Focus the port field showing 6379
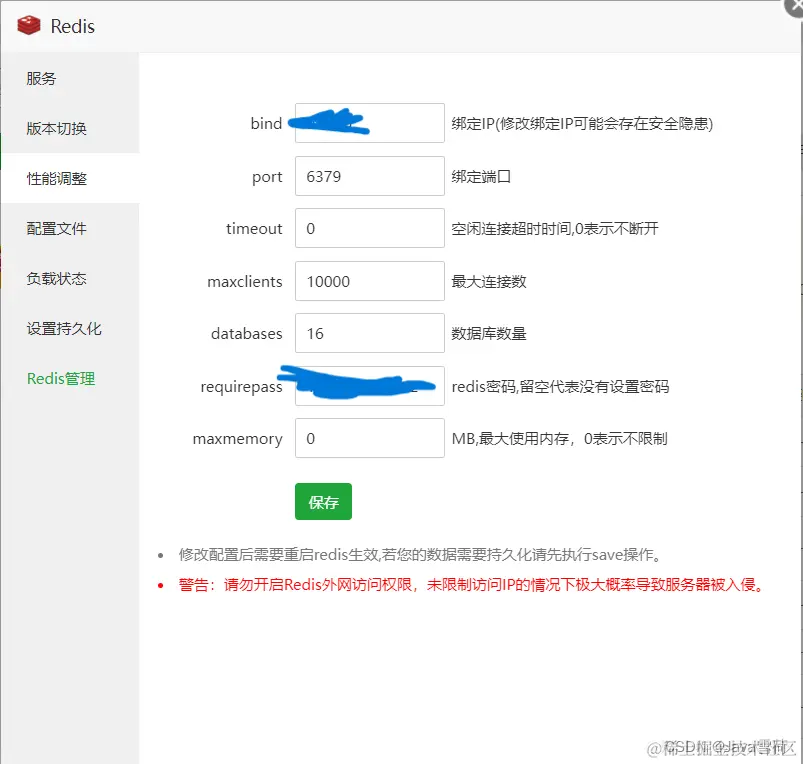 (370, 176)
